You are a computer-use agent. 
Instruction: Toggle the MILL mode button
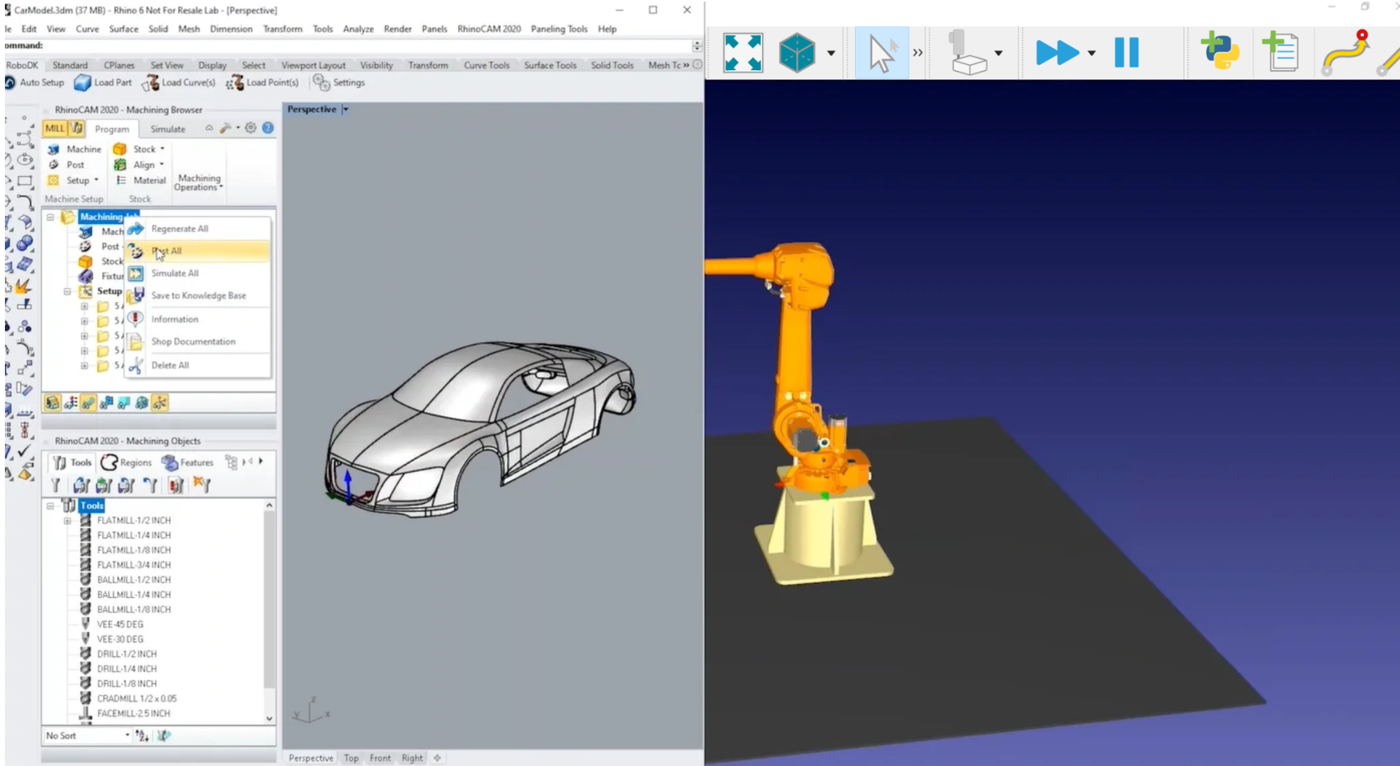pyautogui.click(x=55, y=129)
